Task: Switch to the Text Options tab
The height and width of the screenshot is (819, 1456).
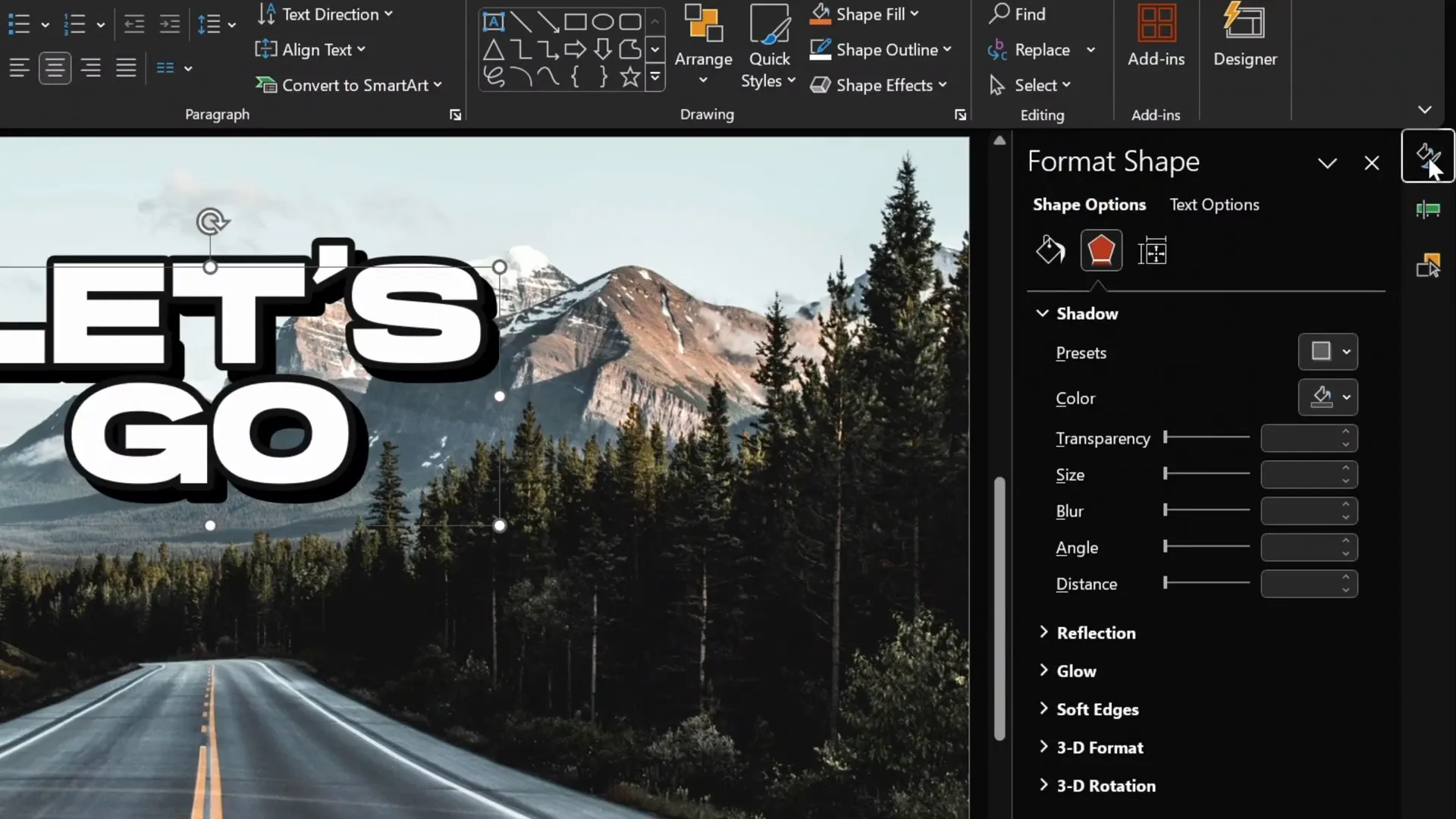Action: tap(1214, 205)
